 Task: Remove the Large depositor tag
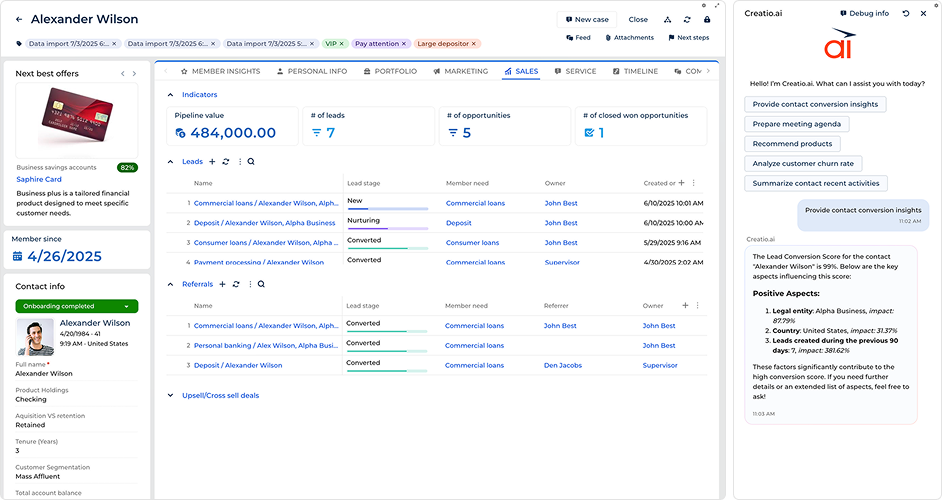475,44
